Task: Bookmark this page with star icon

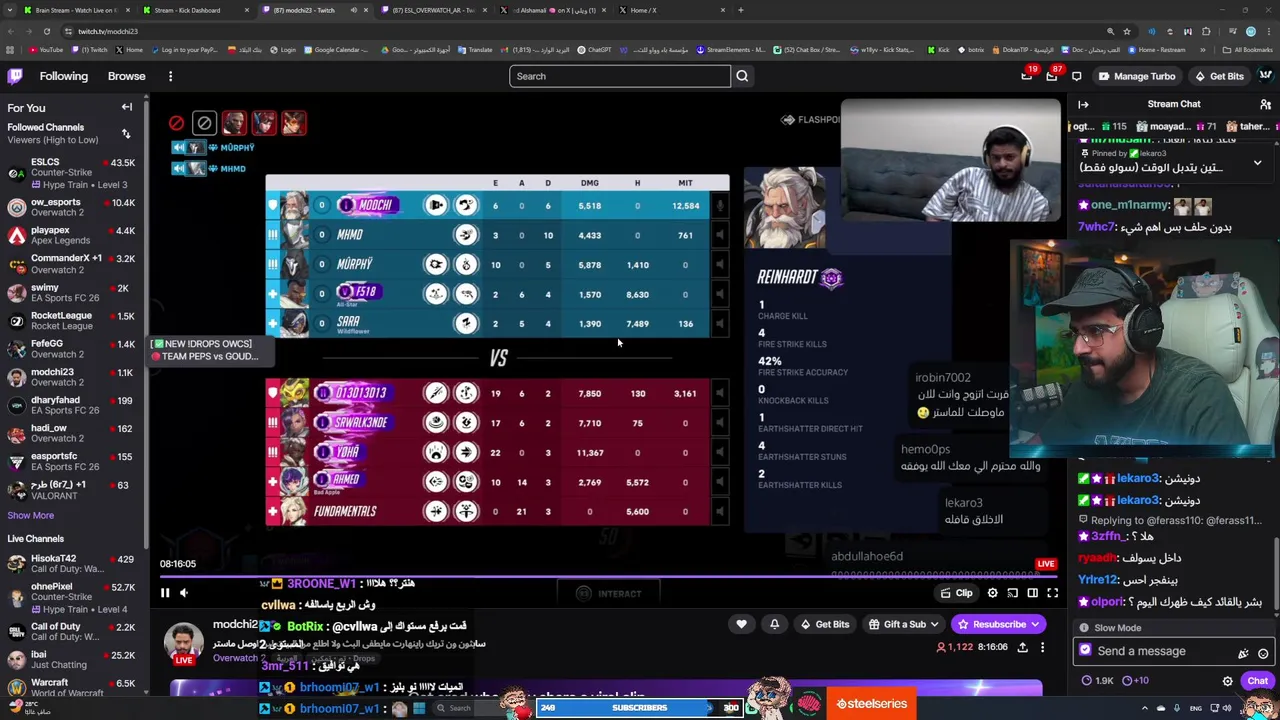Action: click(1126, 31)
